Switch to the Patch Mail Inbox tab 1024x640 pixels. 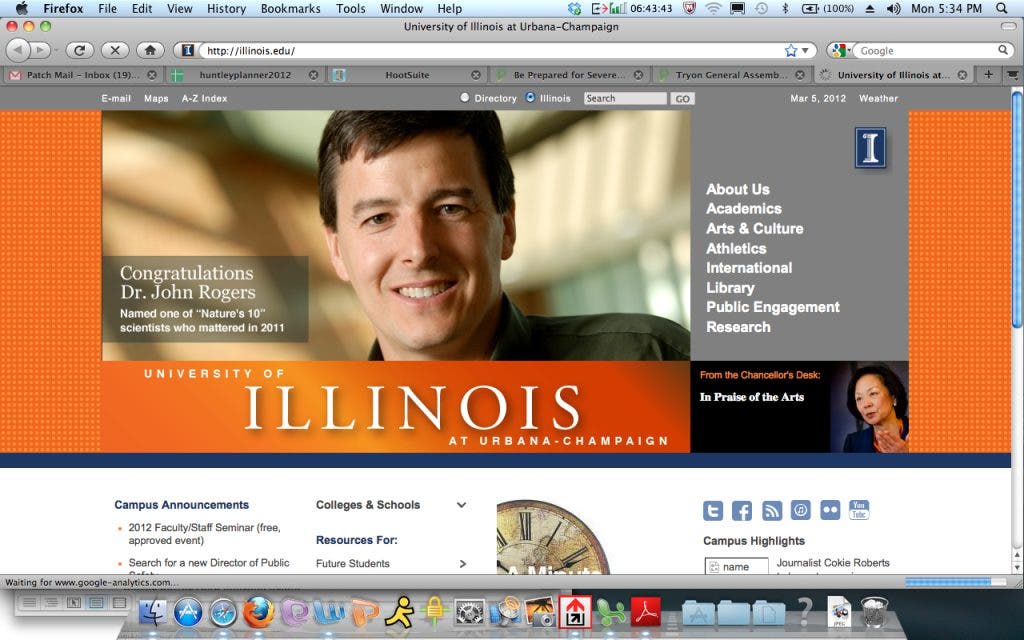[x=82, y=75]
